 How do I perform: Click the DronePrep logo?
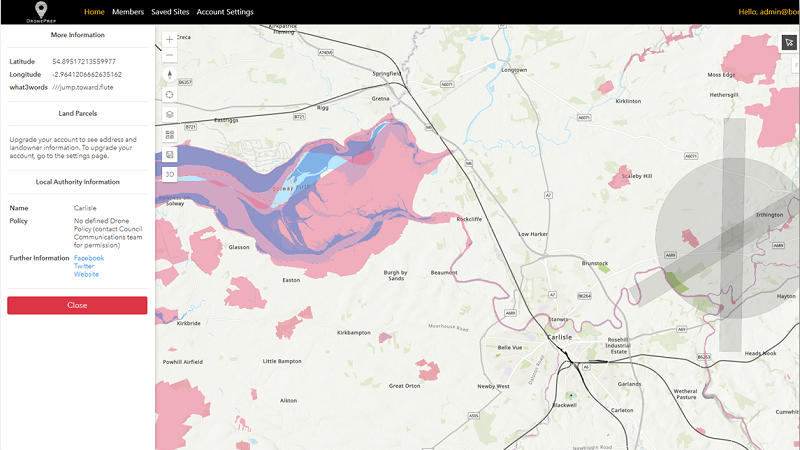(41, 12)
